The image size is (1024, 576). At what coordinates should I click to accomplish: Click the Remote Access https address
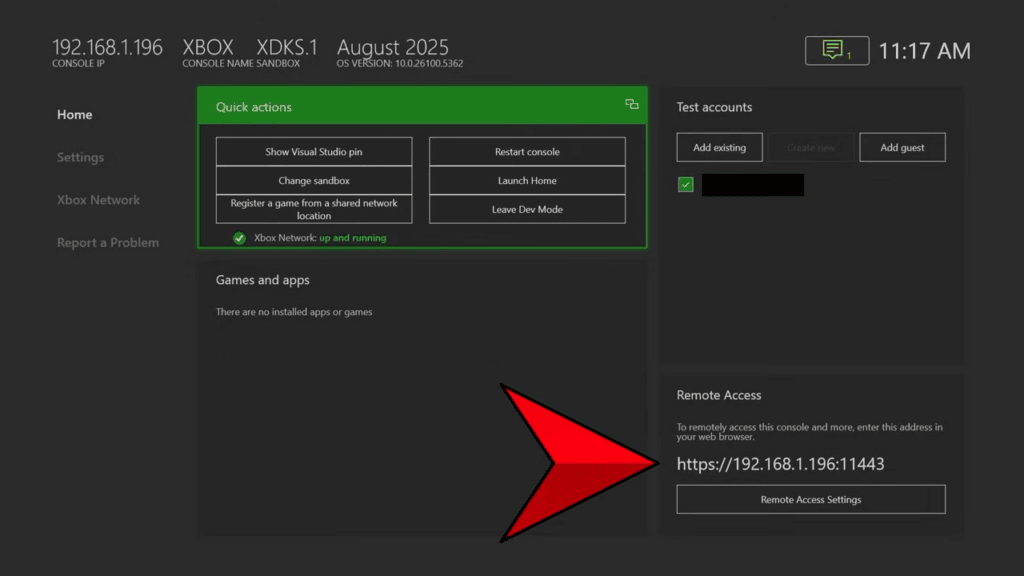pyautogui.click(x=782, y=463)
